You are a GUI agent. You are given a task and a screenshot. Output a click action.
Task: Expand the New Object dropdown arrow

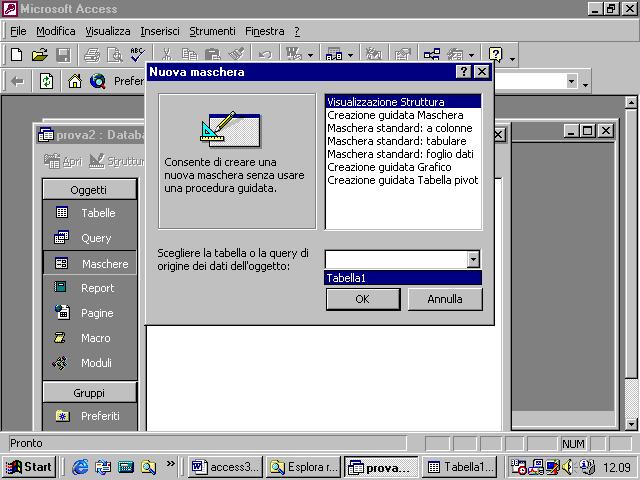coord(471,56)
